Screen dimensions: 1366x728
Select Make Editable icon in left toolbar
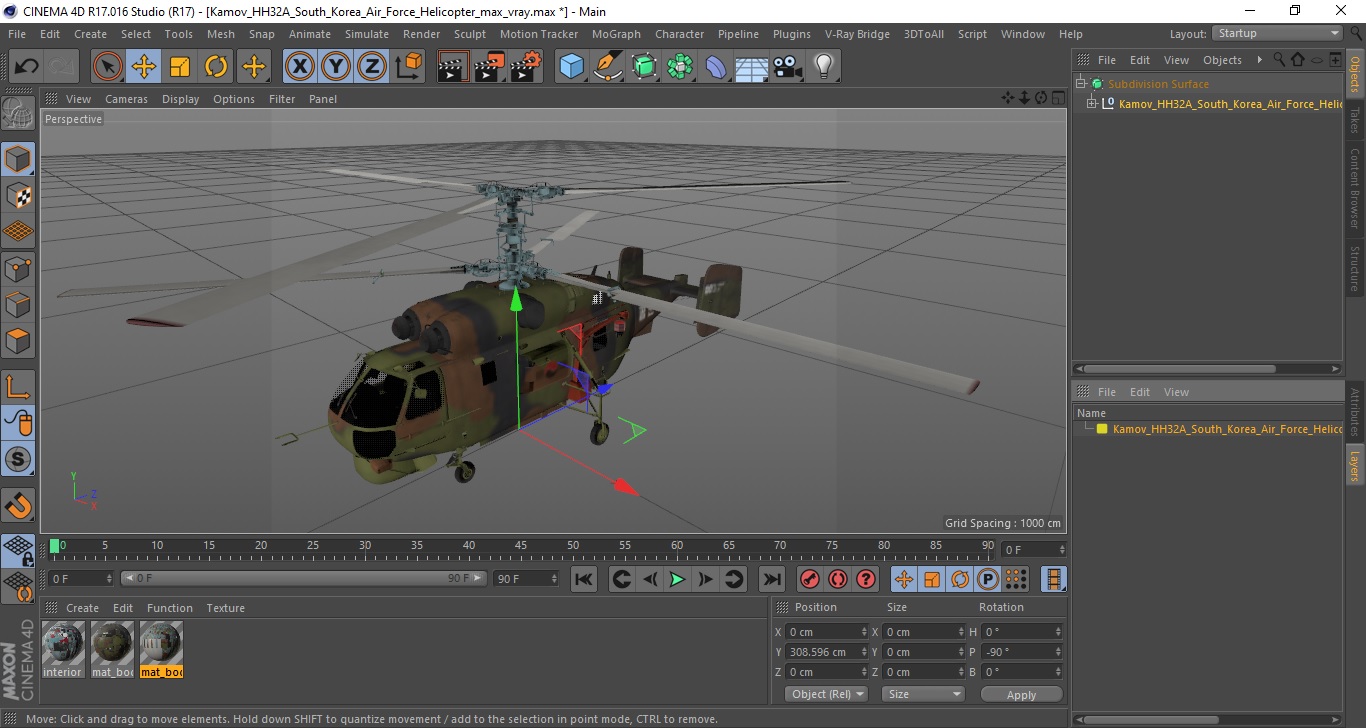18,113
